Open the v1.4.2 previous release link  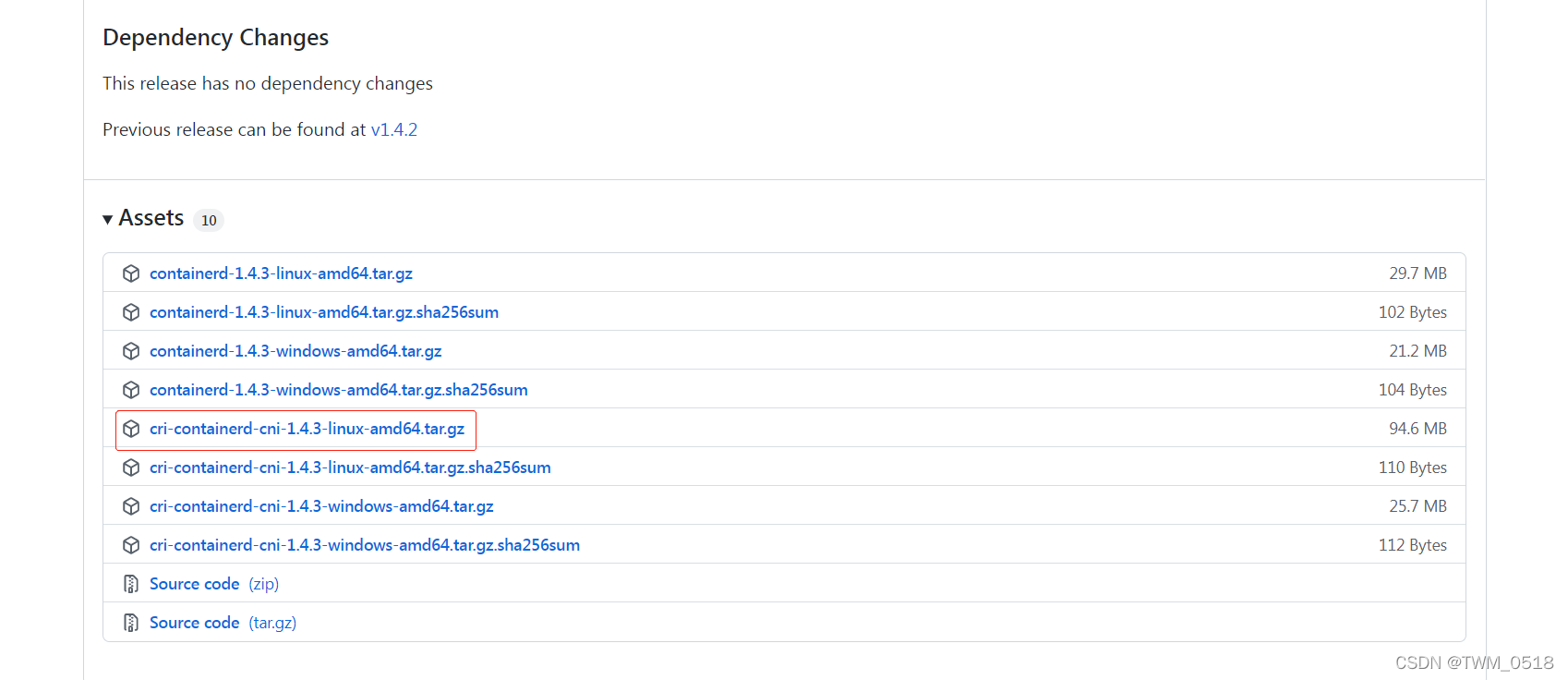[394, 129]
